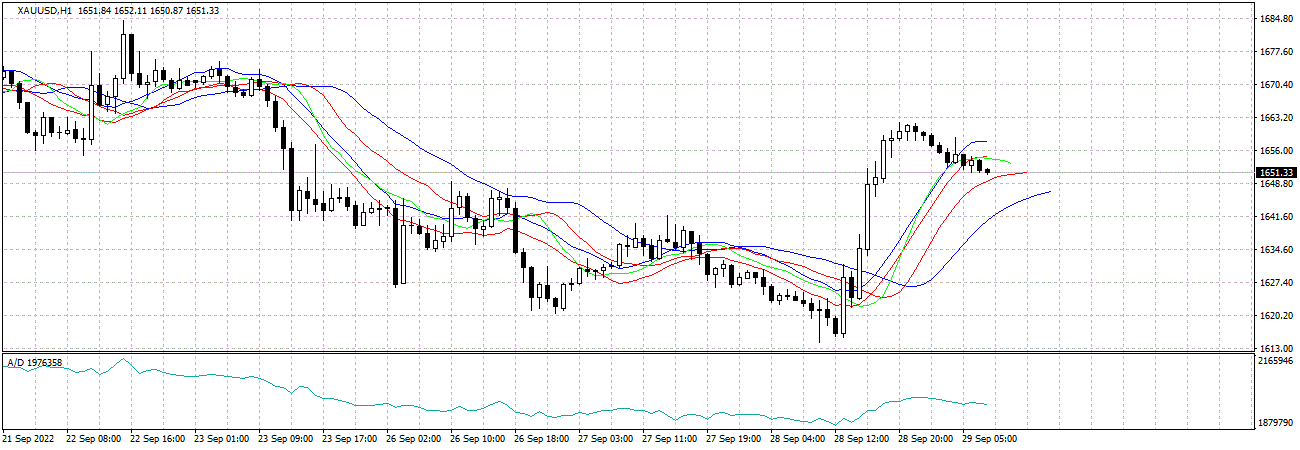
Task: Click the 26 Sep 10:00 time label
Action: (476, 439)
